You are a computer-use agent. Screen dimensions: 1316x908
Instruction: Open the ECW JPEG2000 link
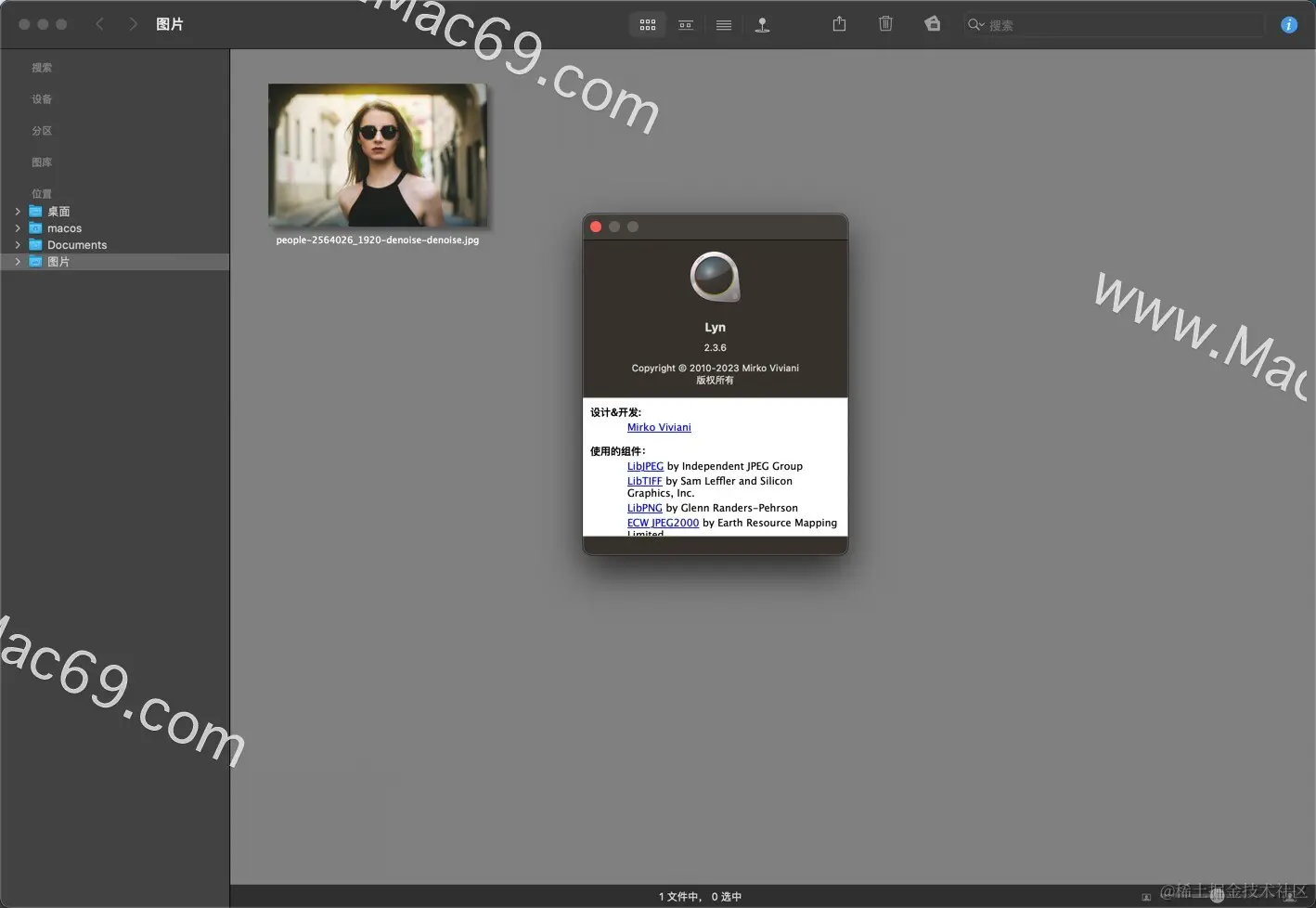click(x=663, y=524)
